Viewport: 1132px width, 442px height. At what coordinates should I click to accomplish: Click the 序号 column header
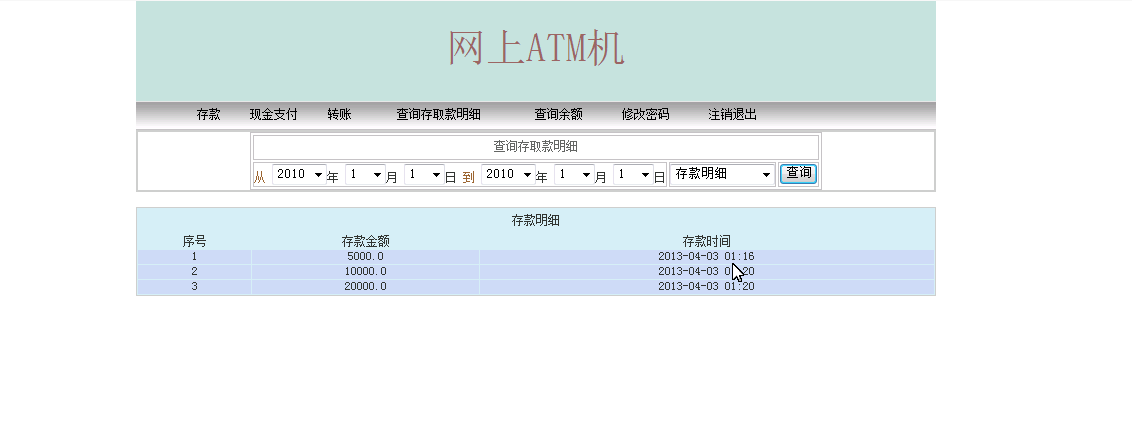[x=194, y=241]
